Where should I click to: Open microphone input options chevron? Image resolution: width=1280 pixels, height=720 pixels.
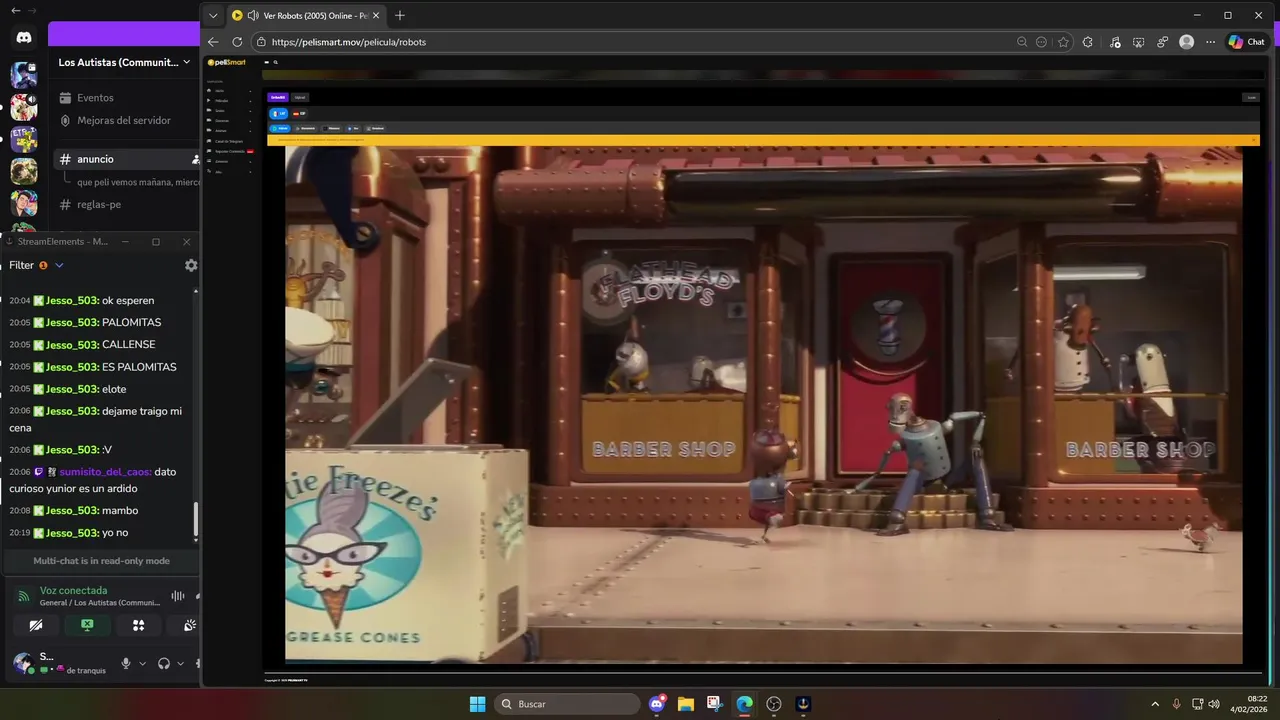point(142,663)
